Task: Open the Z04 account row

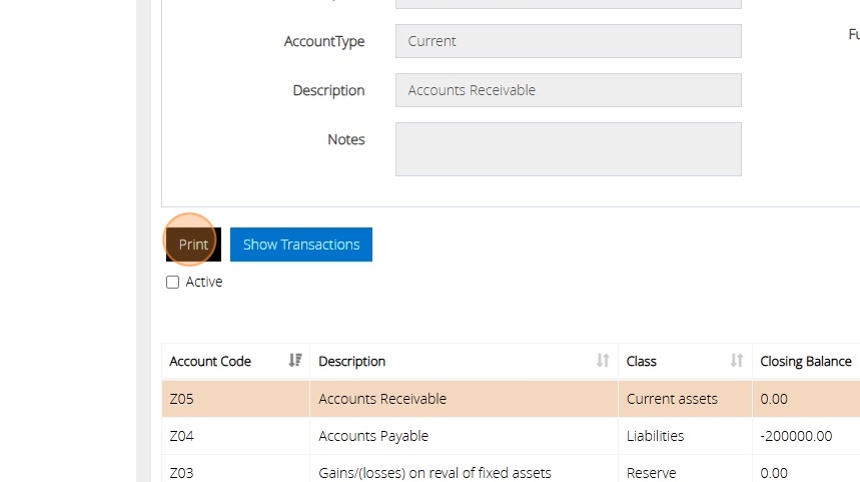Action: [x=182, y=436]
